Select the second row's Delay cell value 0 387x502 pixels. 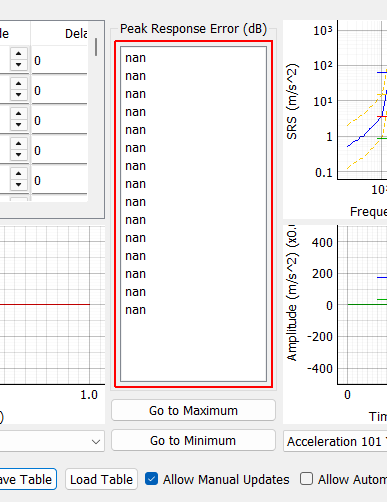pyautogui.click(x=59, y=90)
